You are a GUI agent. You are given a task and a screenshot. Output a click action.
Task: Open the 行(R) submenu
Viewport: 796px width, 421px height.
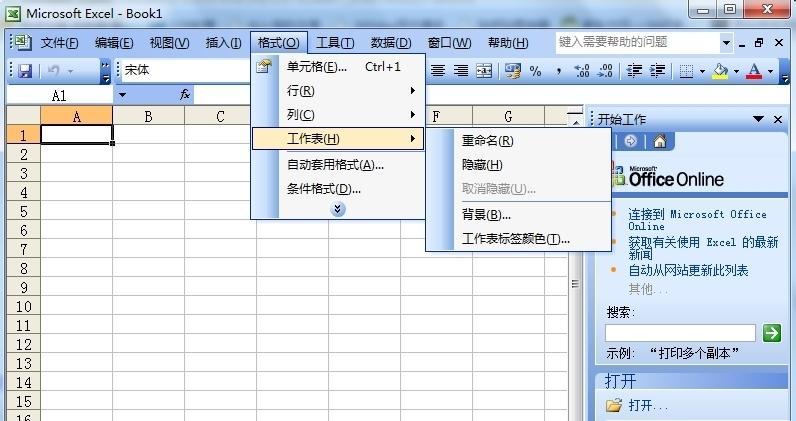tap(338, 91)
